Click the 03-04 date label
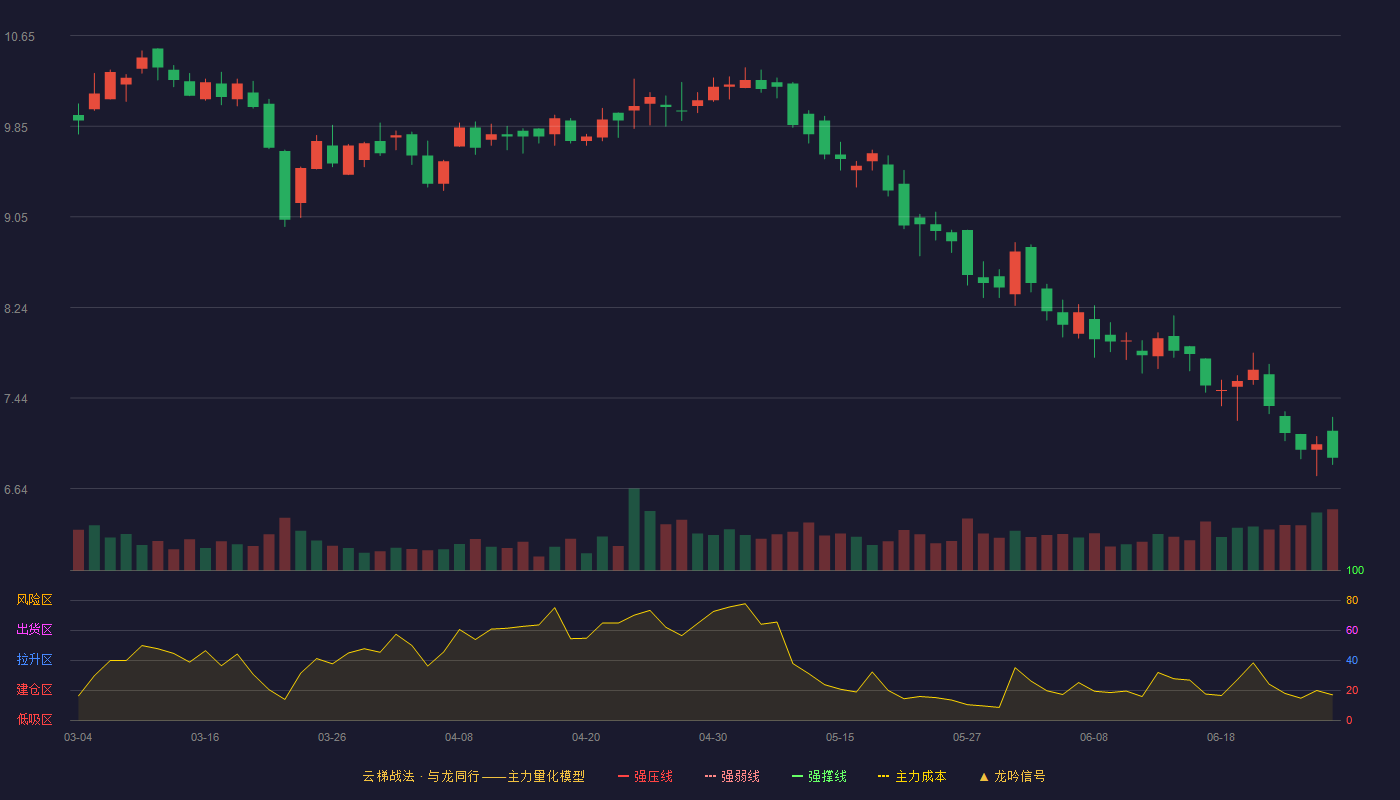This screenshot has height=800, width=1400. click(78, 737)
